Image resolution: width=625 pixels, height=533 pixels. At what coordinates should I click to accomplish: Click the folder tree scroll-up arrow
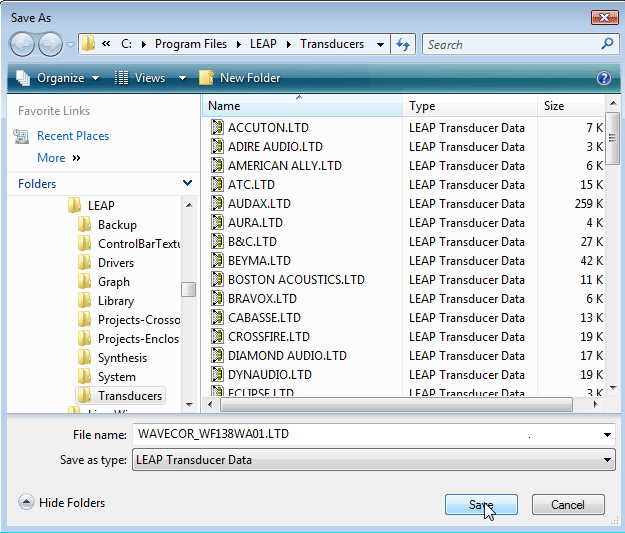[x=189, y=205]
